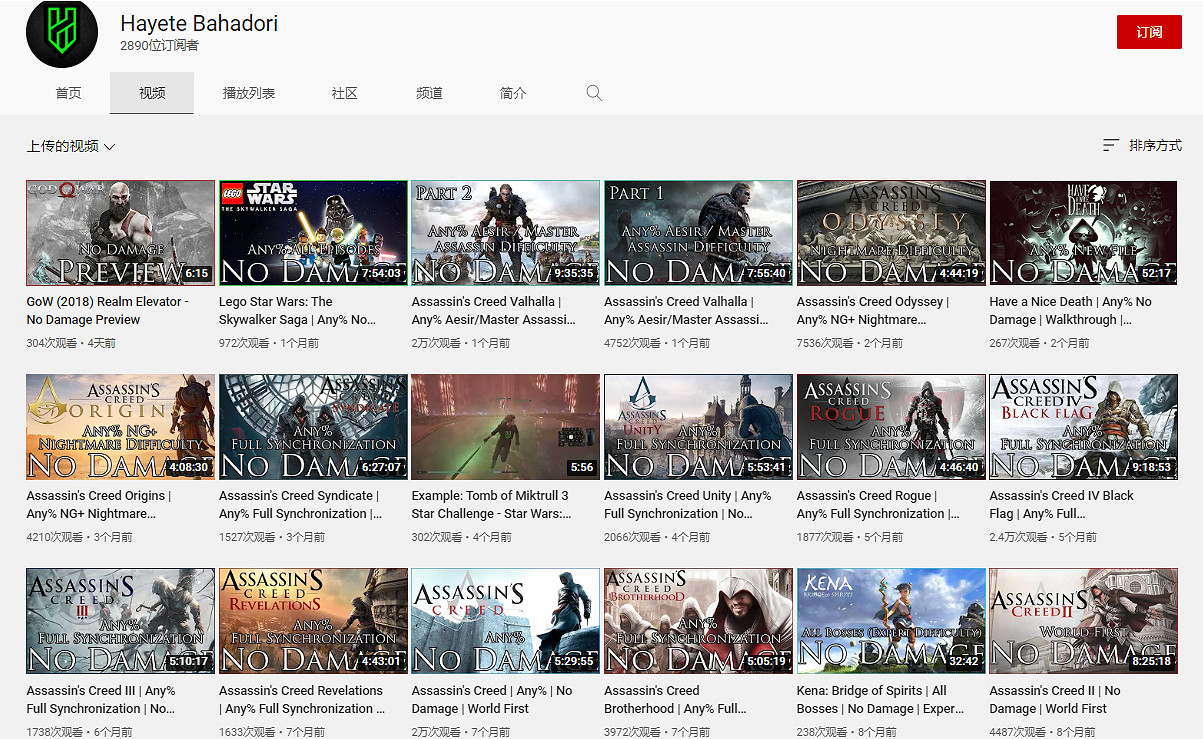Select the 播放列表 tab
The height and width of the screenshot is (739, 1203).
[248, 93]
